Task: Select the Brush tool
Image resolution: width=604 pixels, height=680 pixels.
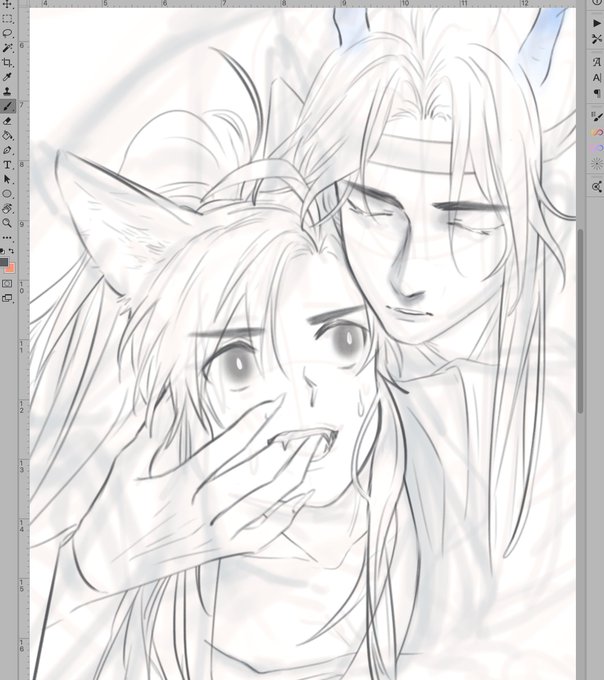Action: click(x=7, y=106)
